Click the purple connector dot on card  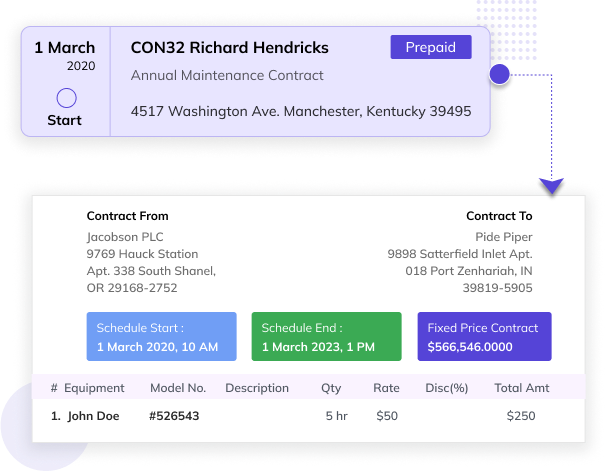500,74
